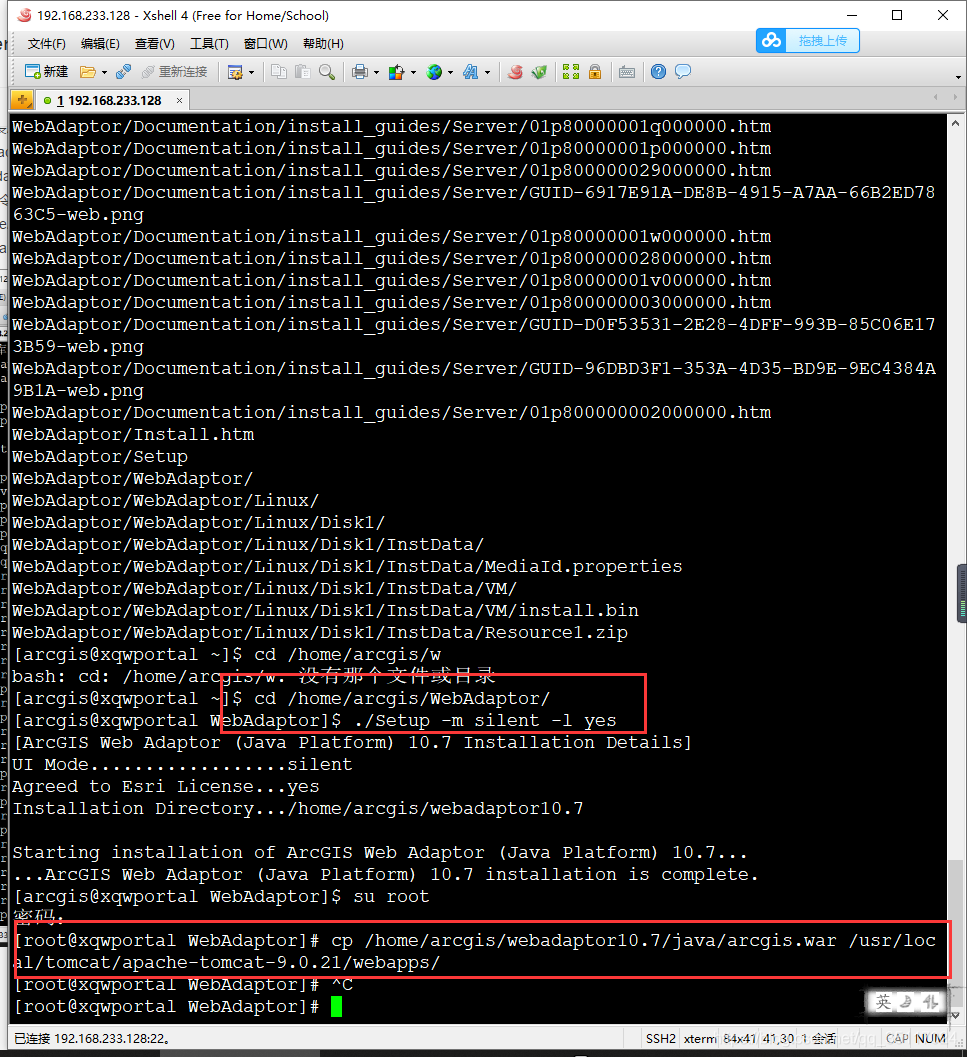This screenshot has width=967, height=1057.
Task: Click the copy icon in toolbar
Action: tap(279, 71)
